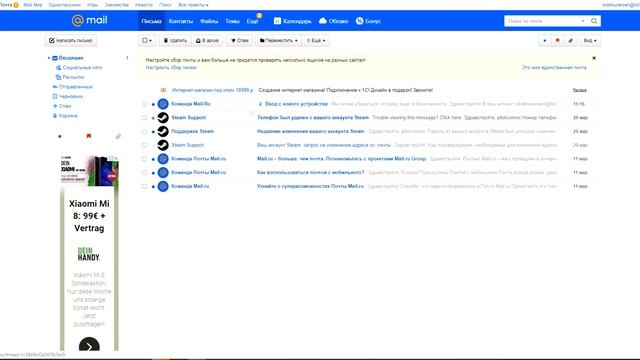Tick checkbox for запрос на изменение адреса email
Viewport: 640px width, 360px height.
144,145
